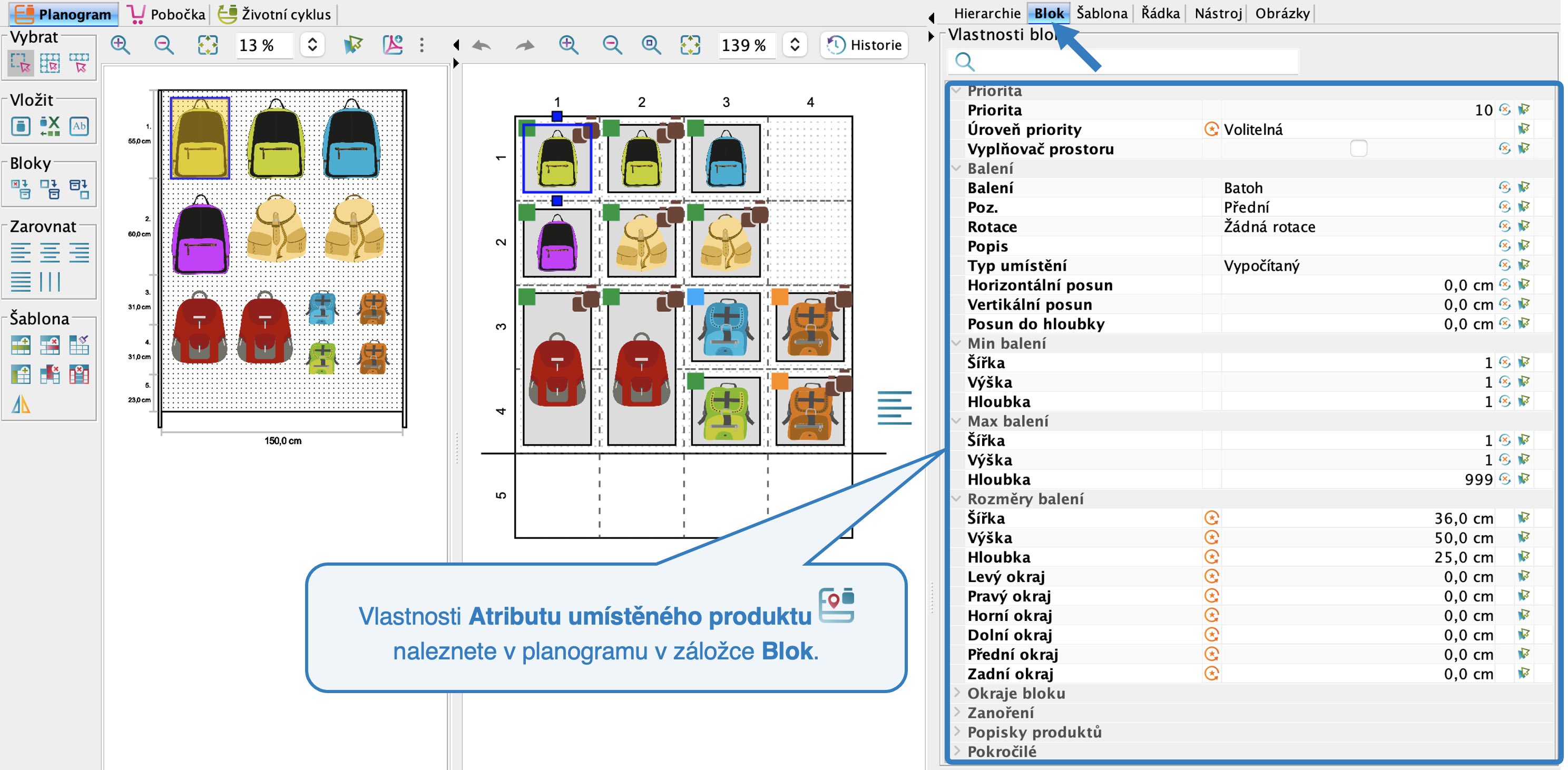Expand the Pokročilé section
1568x770 pixels.
tap(957, 752)
